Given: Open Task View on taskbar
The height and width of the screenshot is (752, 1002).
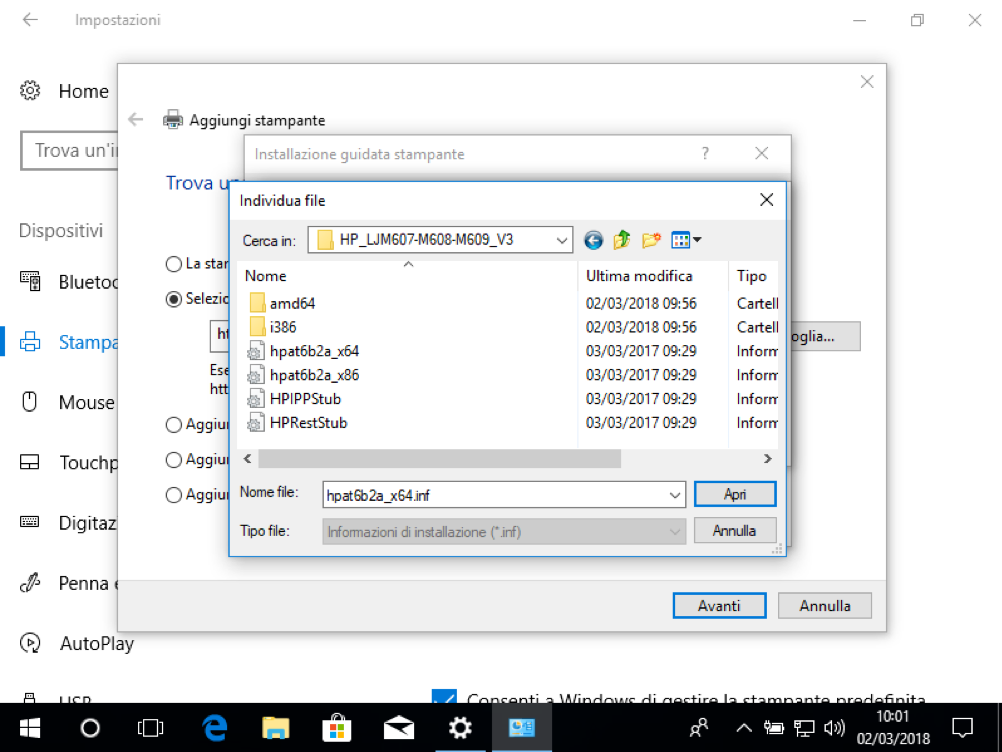Looking at the screenshot, I should tap(150, 728).
